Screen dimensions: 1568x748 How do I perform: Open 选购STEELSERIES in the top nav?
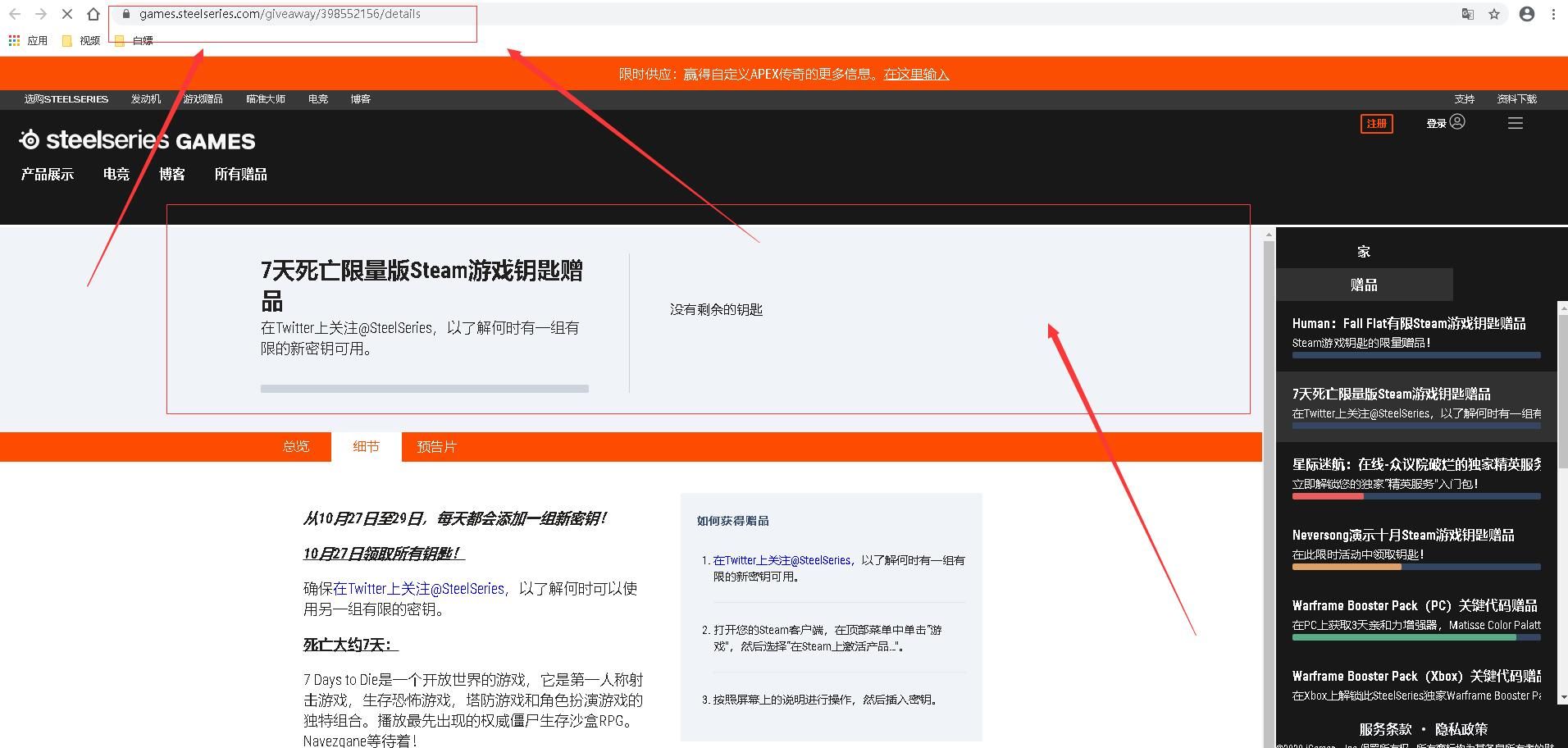click(x=66, y=99)
